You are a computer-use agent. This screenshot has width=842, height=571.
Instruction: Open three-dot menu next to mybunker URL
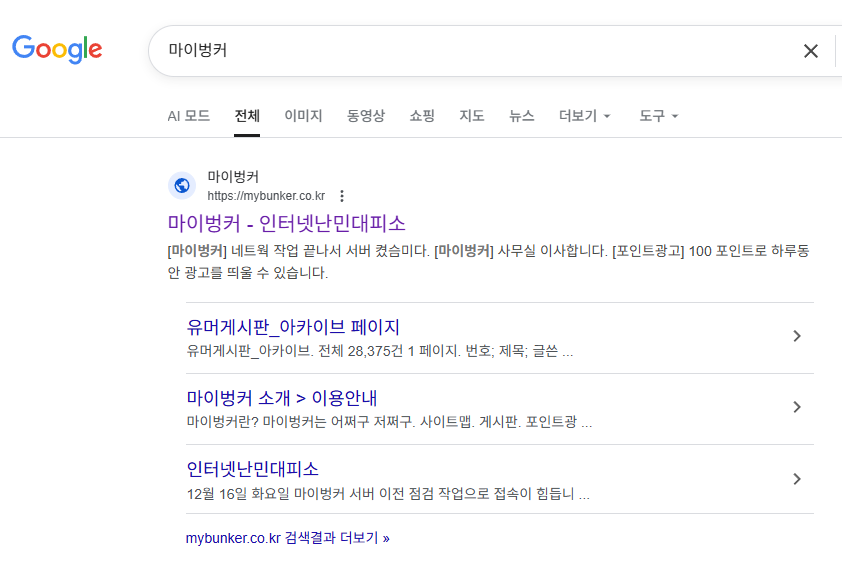342,196
